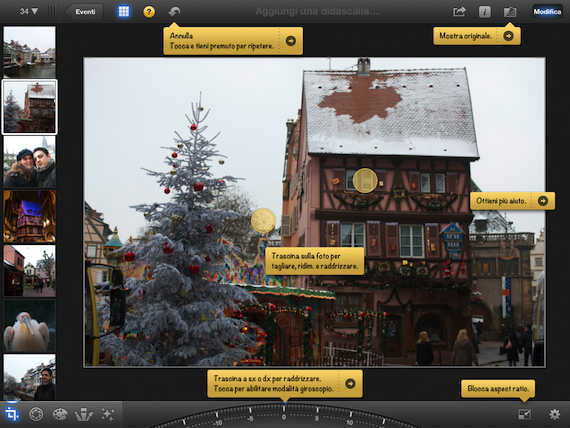Tap the Mostra originale photo icon

[x=510, y=12]
